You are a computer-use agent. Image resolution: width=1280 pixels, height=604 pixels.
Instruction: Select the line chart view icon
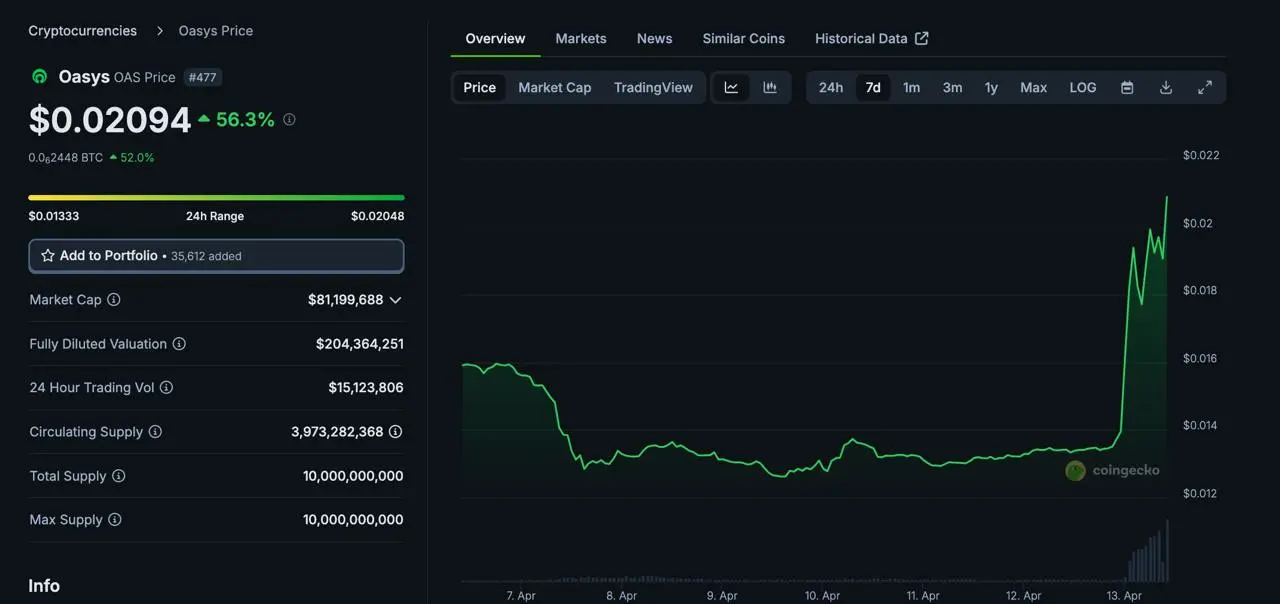[730, 87]
